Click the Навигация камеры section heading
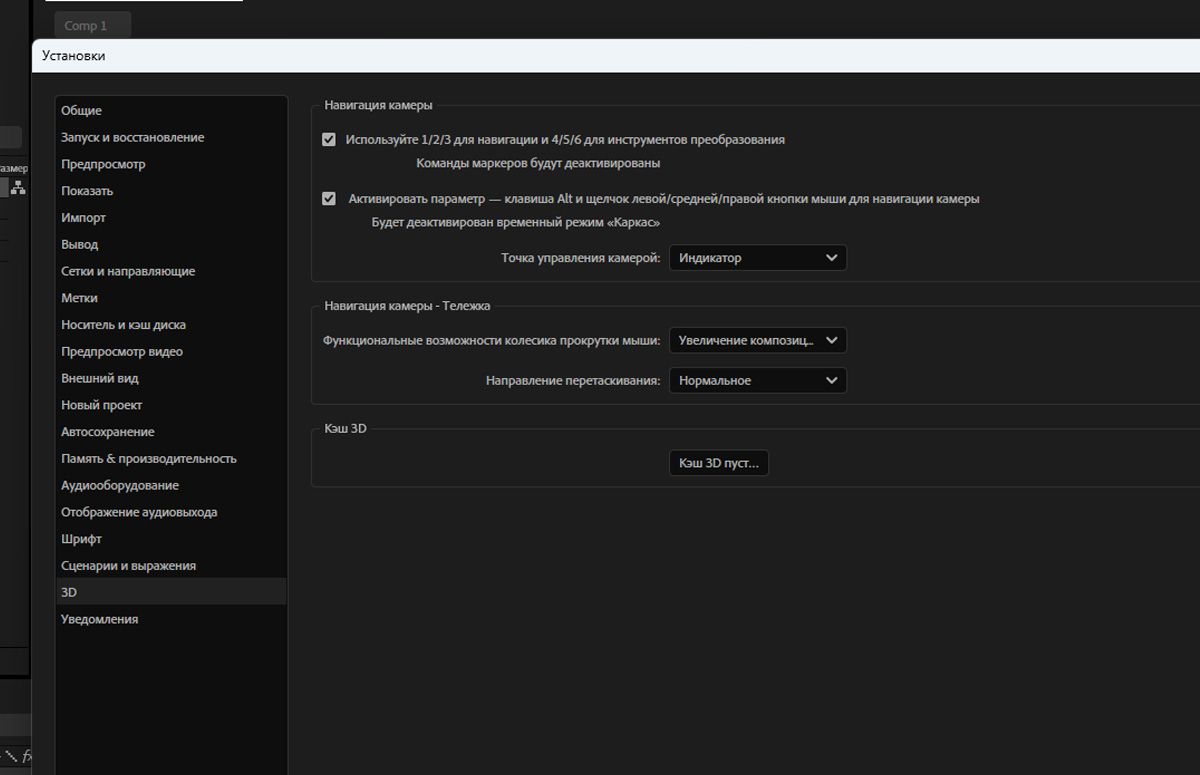 pos(379,105)
